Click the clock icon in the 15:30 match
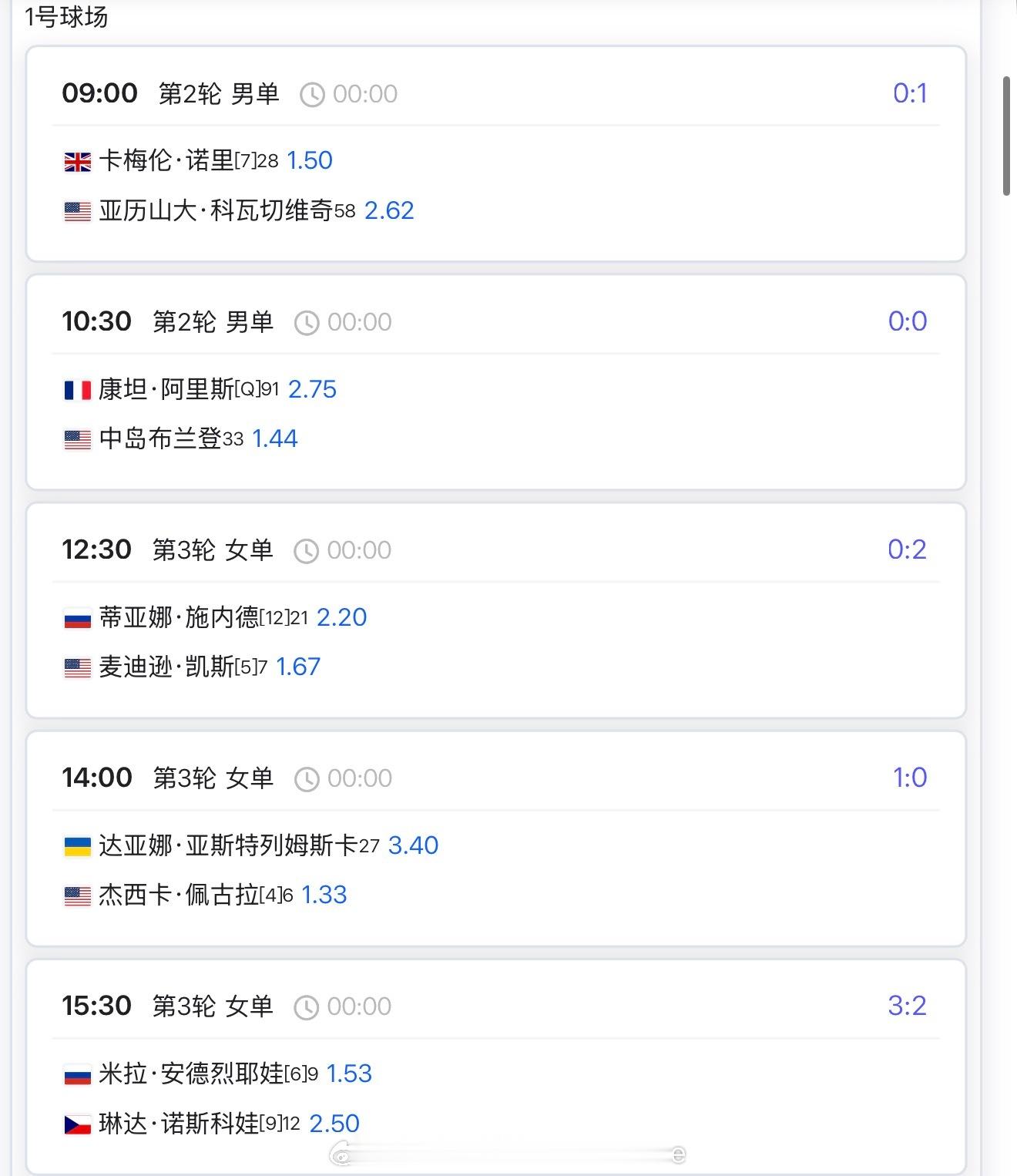1017x1176 pixels. pyautogui.click(x=307, y=1007)
